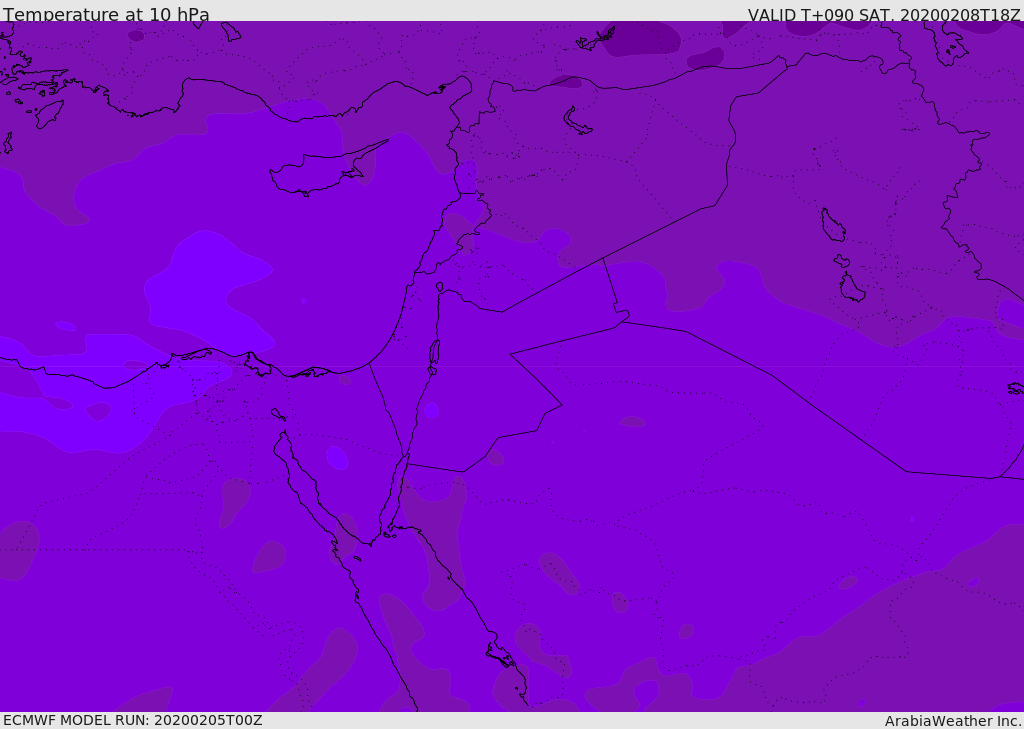Select Lake Tharthar in Iraq
This screenshot has height=729, width=1024.
833,225
